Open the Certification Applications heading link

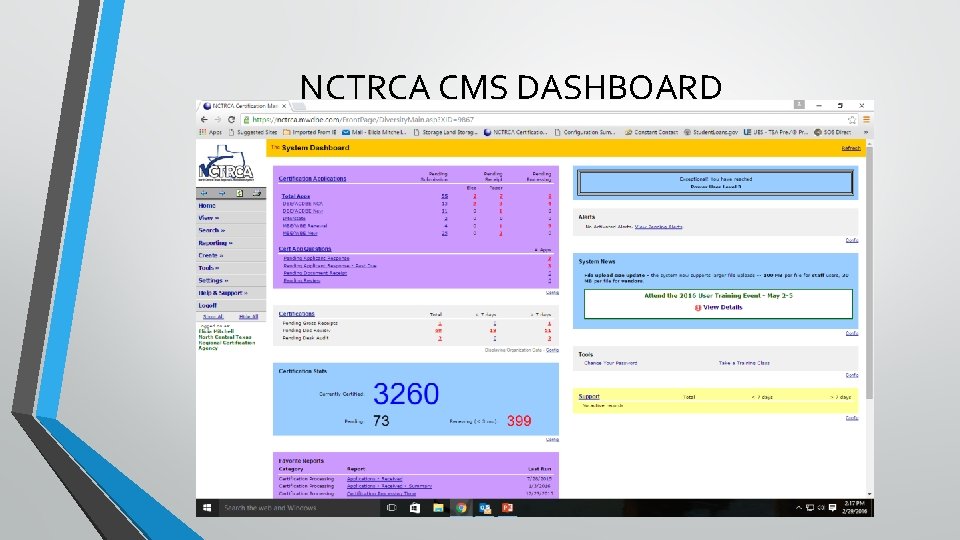(x=312, y=179)
